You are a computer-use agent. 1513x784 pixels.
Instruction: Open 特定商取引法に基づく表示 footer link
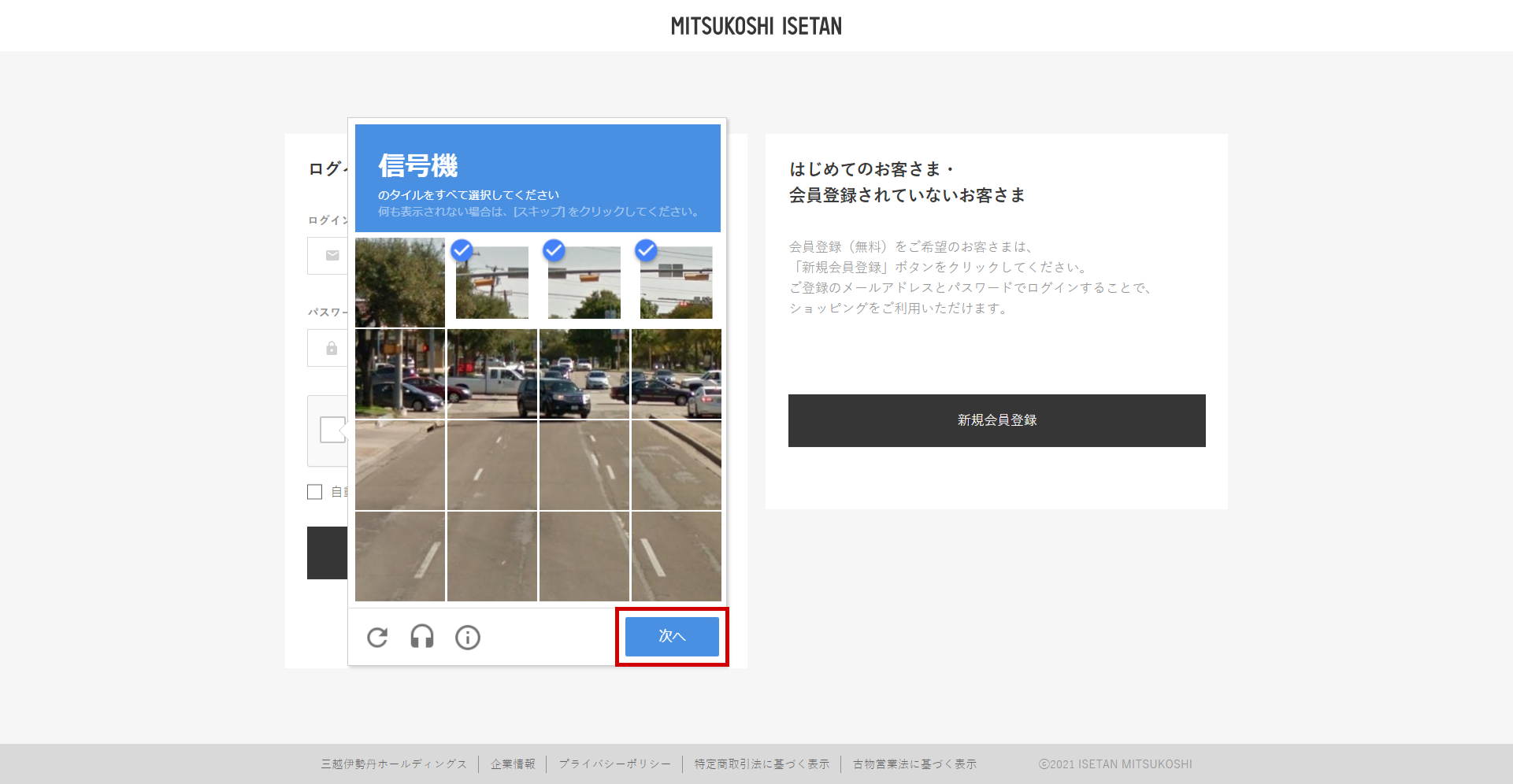pyautogui.click(x=762, y=764)
